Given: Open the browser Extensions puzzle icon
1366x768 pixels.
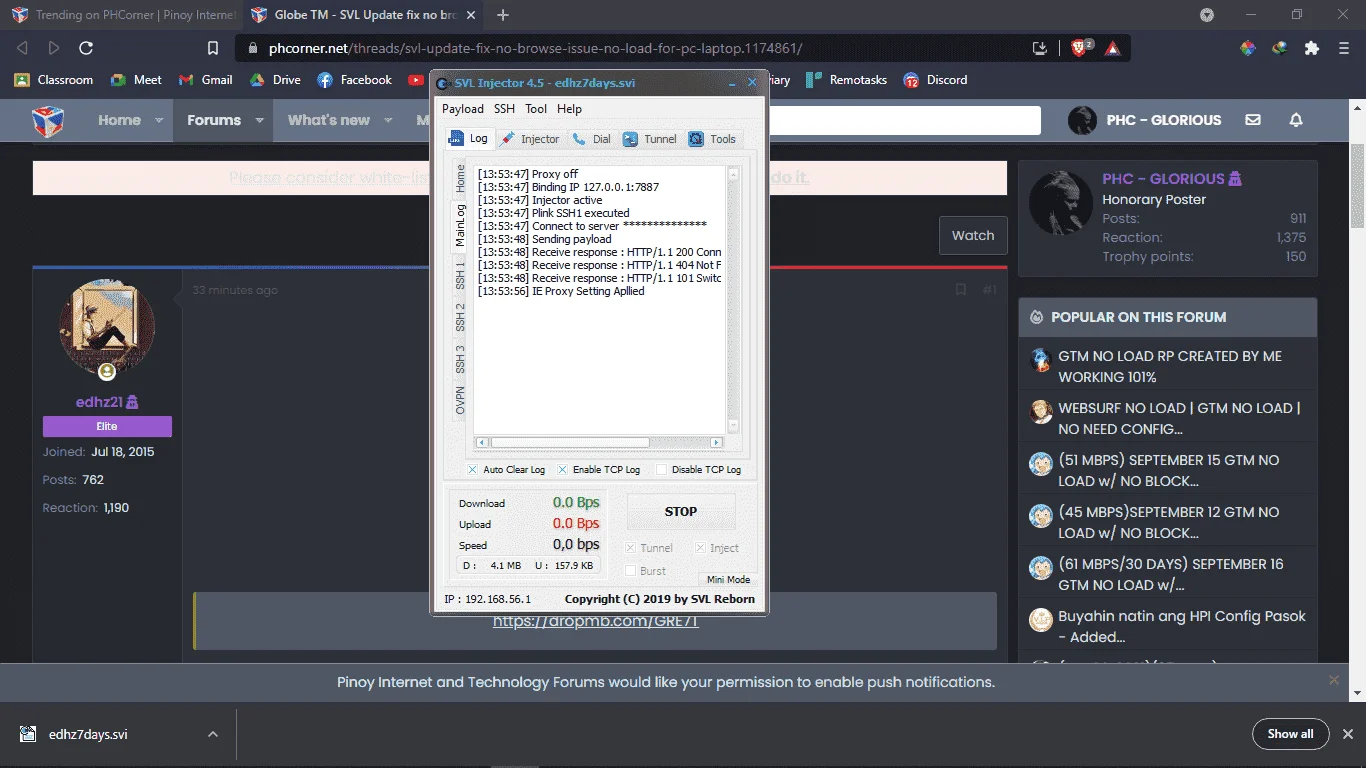Looking at the screenshot, I should click(x=1312, y=48).
